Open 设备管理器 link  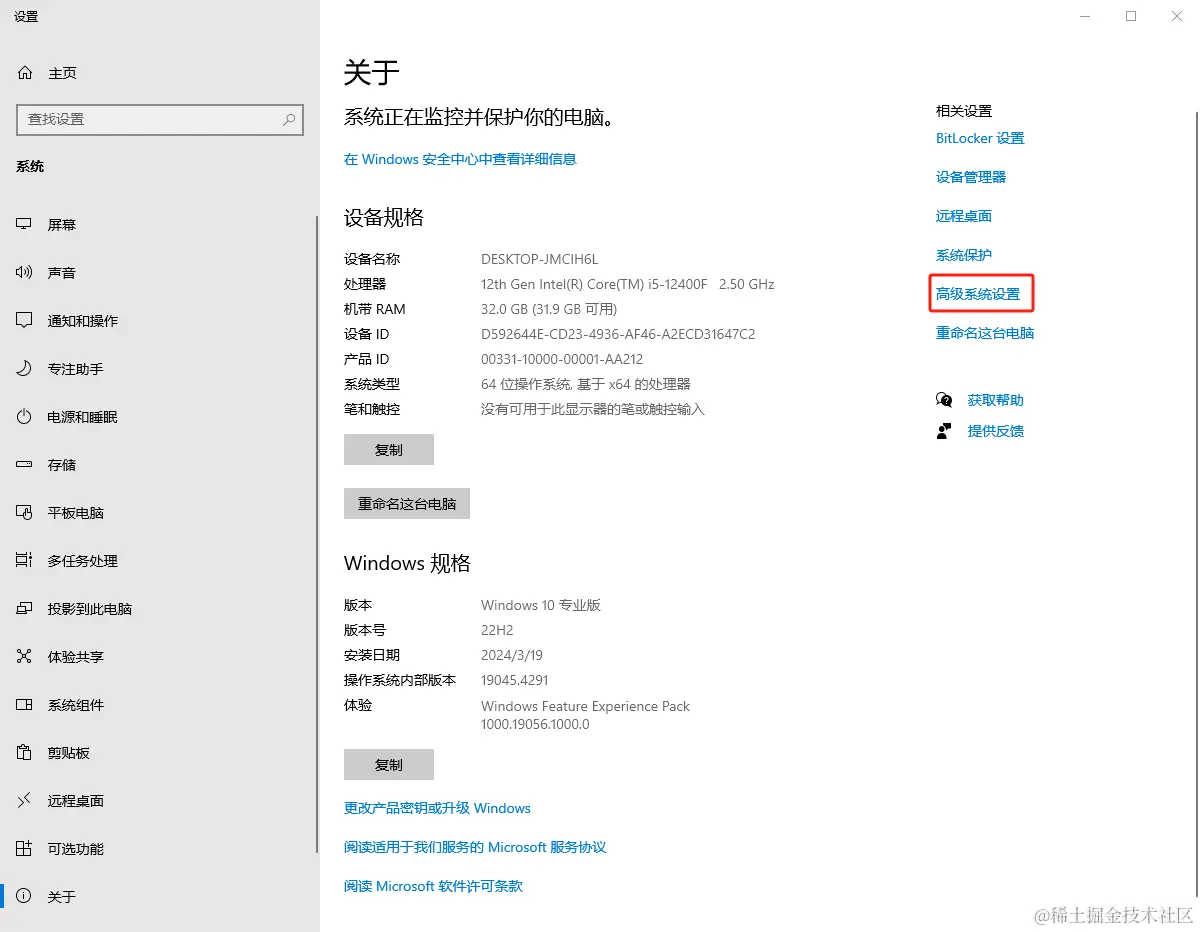pos(971,177)
